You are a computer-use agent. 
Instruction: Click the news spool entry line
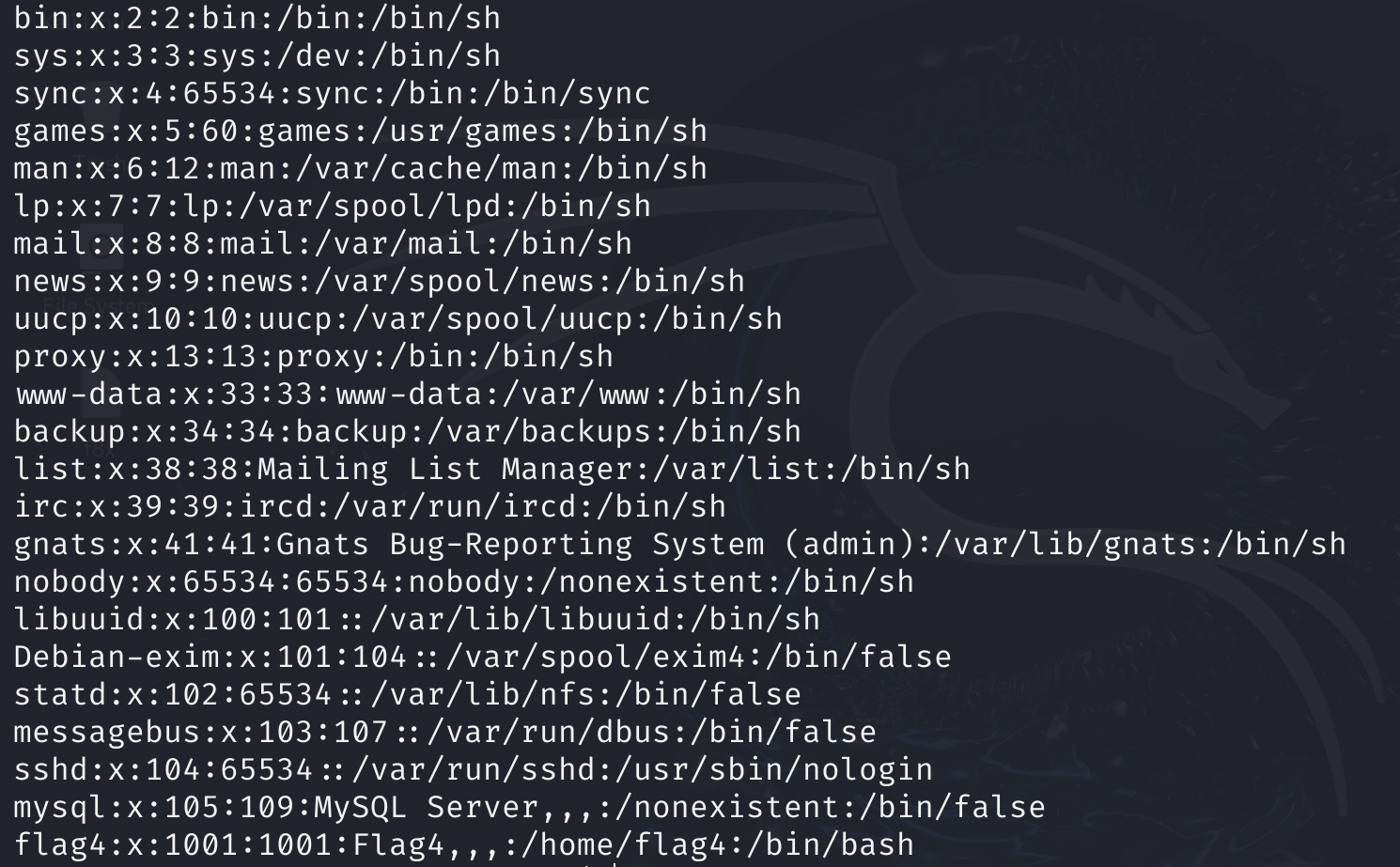[x=380, y=281]
